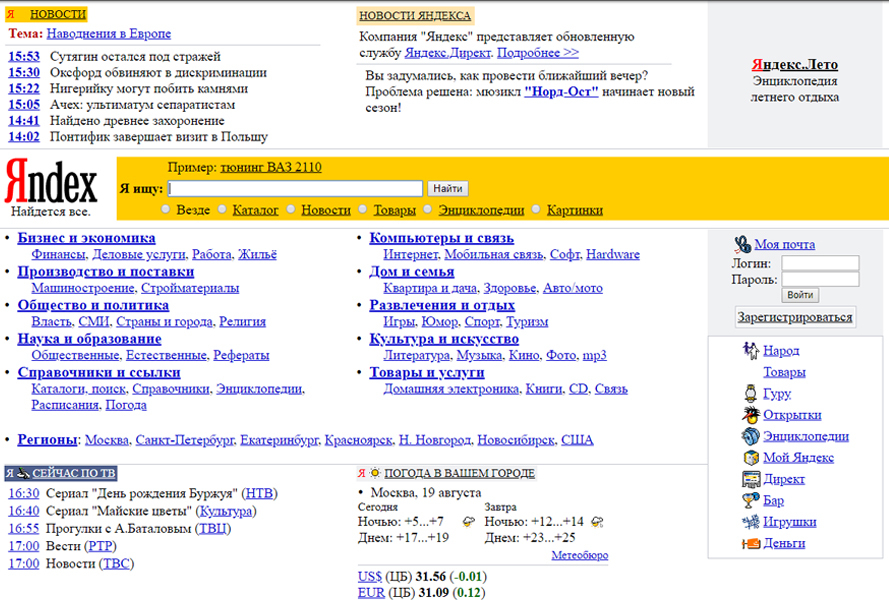Click the Деньги money icon

pyautogui.click(x=751, y=543)
